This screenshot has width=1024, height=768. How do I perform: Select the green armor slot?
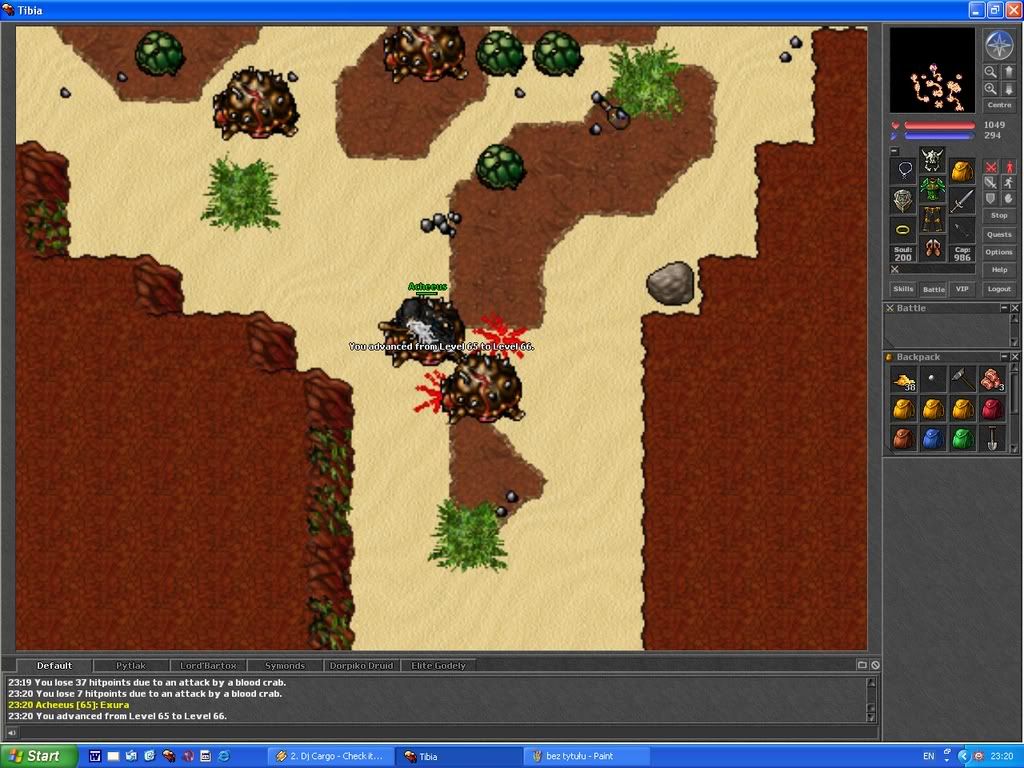tap(933, 189)
